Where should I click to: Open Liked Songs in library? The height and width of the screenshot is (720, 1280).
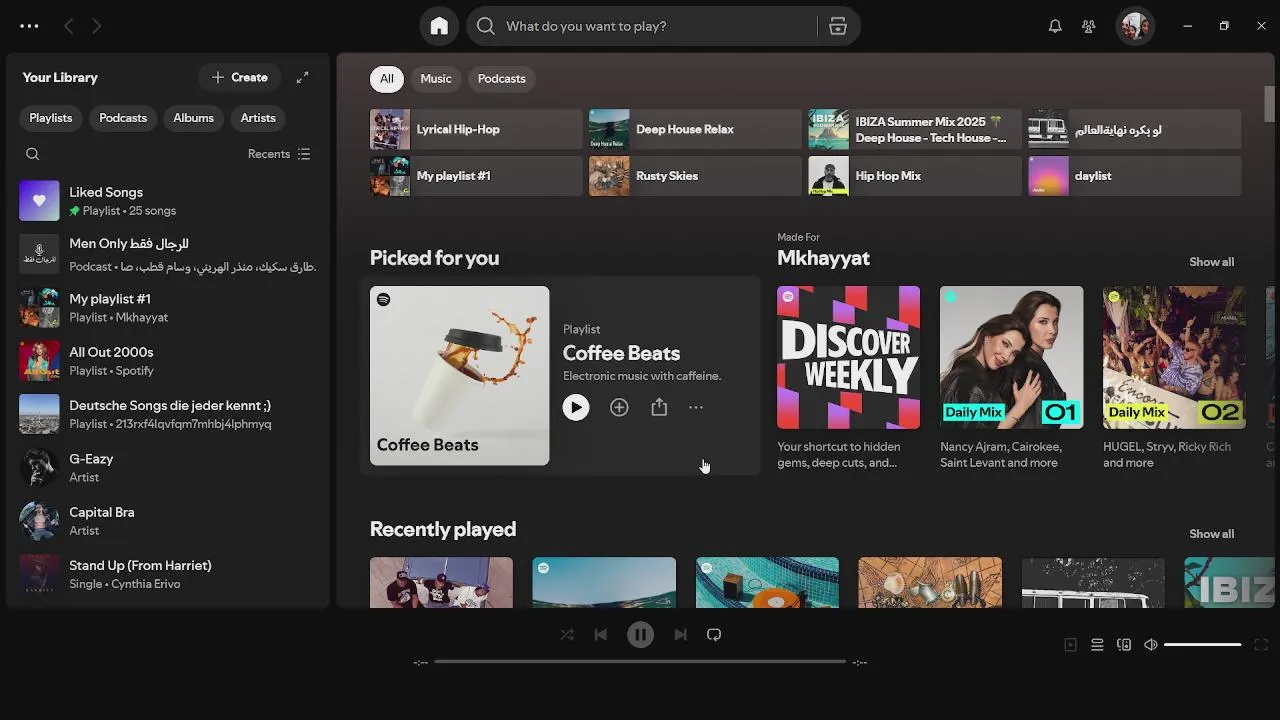(x=168, y=201)
